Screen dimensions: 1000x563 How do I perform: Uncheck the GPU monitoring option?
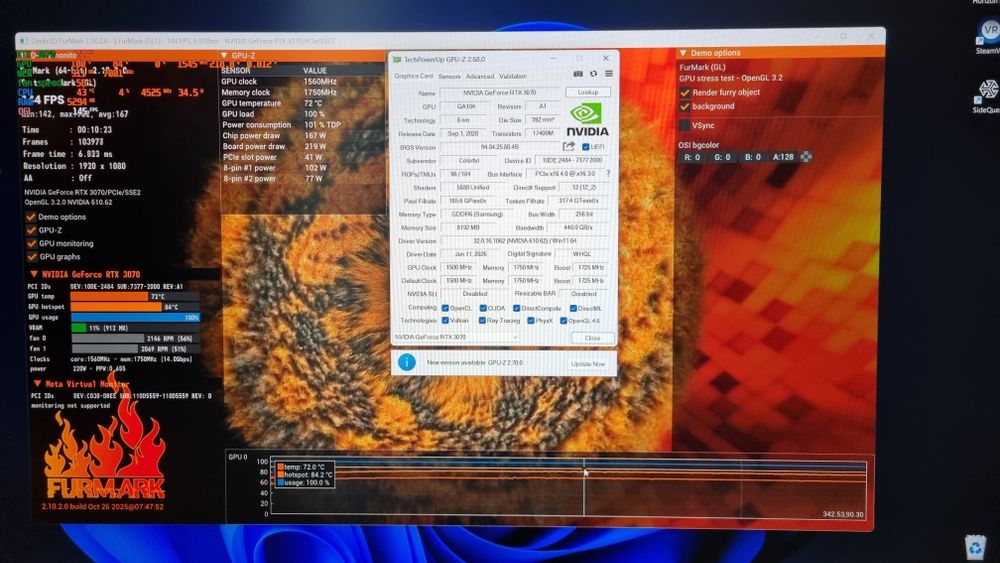click(x=31, y=244)
